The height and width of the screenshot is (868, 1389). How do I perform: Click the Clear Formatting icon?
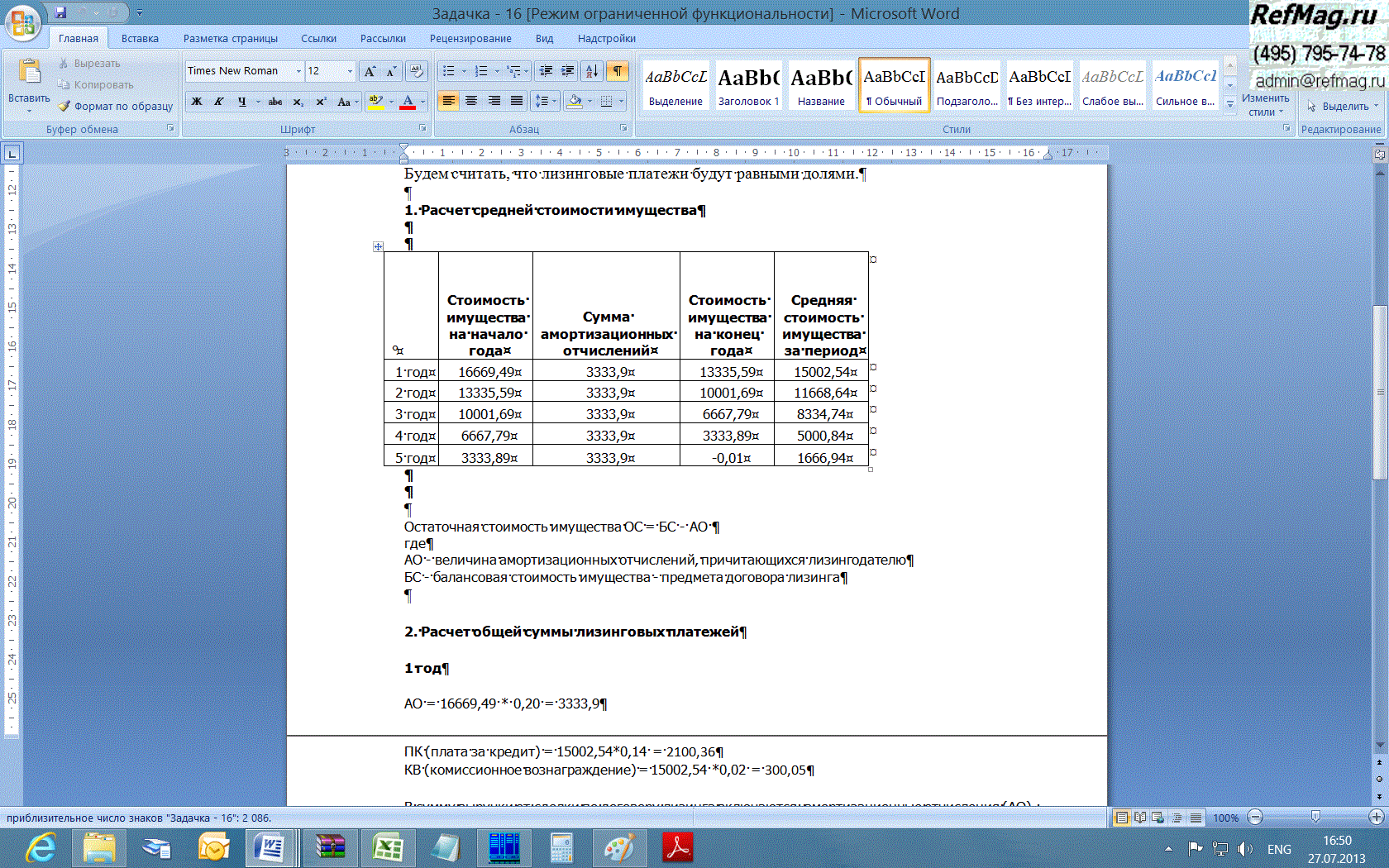point(417,71)
